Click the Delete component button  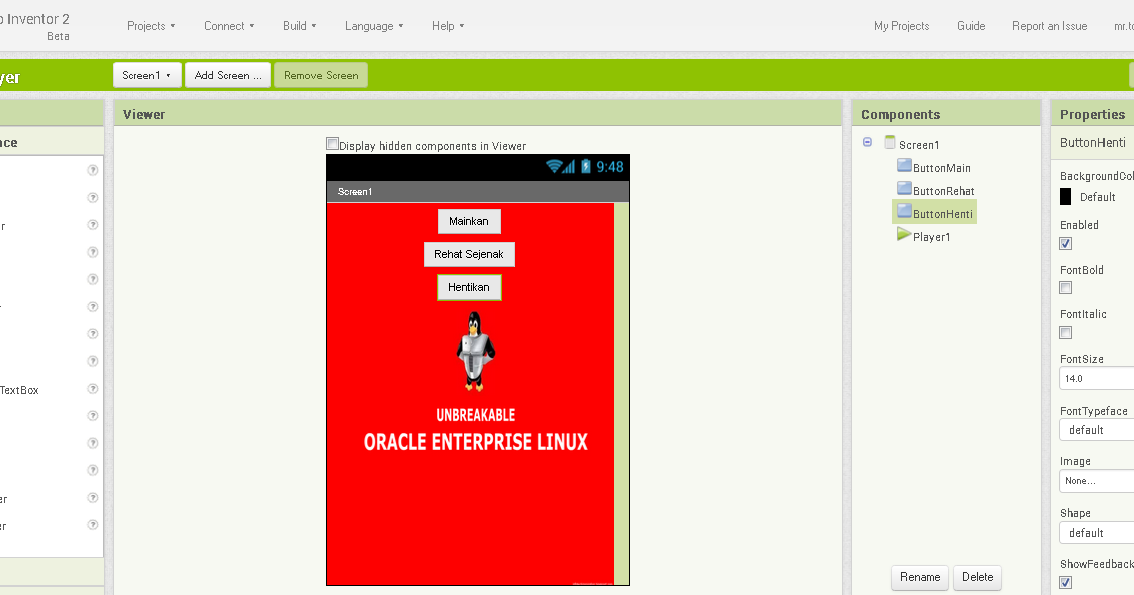(x=977, y=577)
